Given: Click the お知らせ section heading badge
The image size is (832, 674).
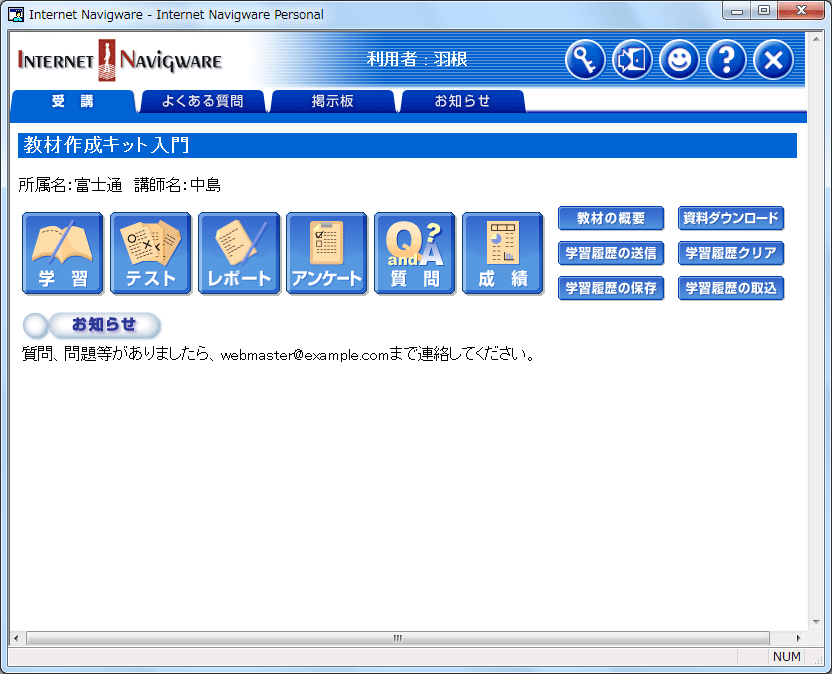Looking at the screenshot, I should pyautogui.click(x=92, y=325).
